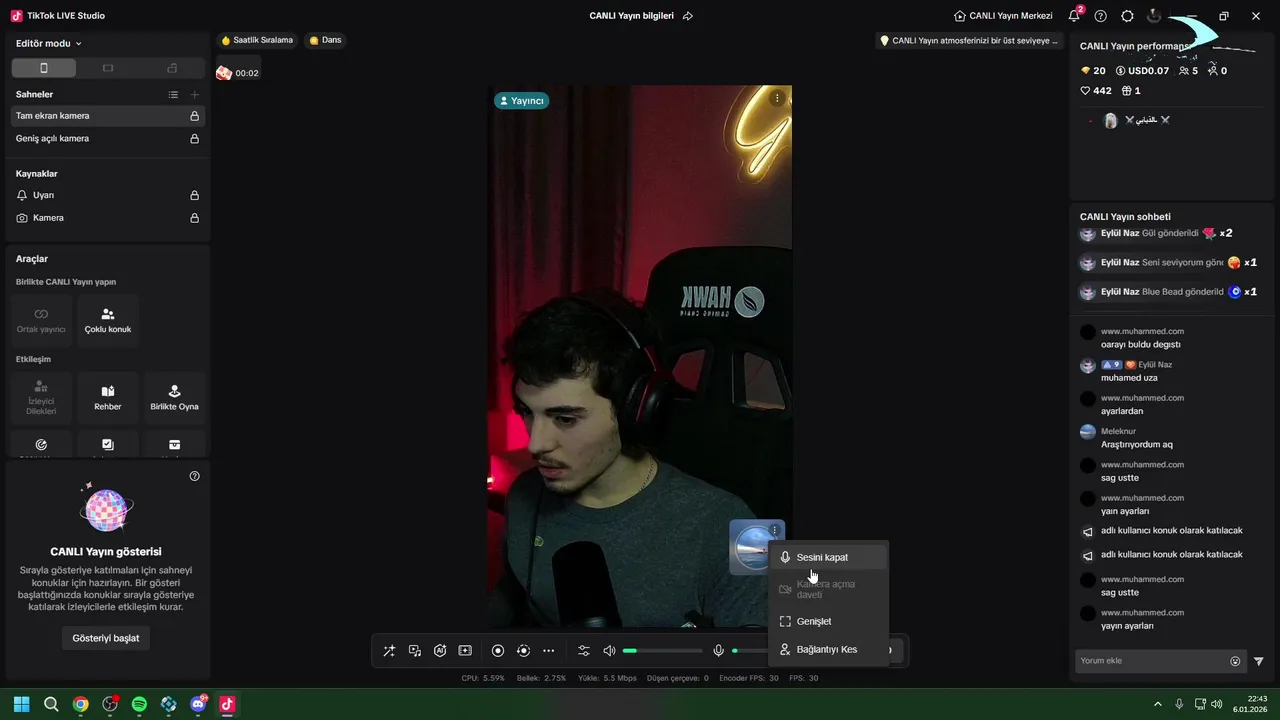Adjust the speaker volume slider

point(662,651)
